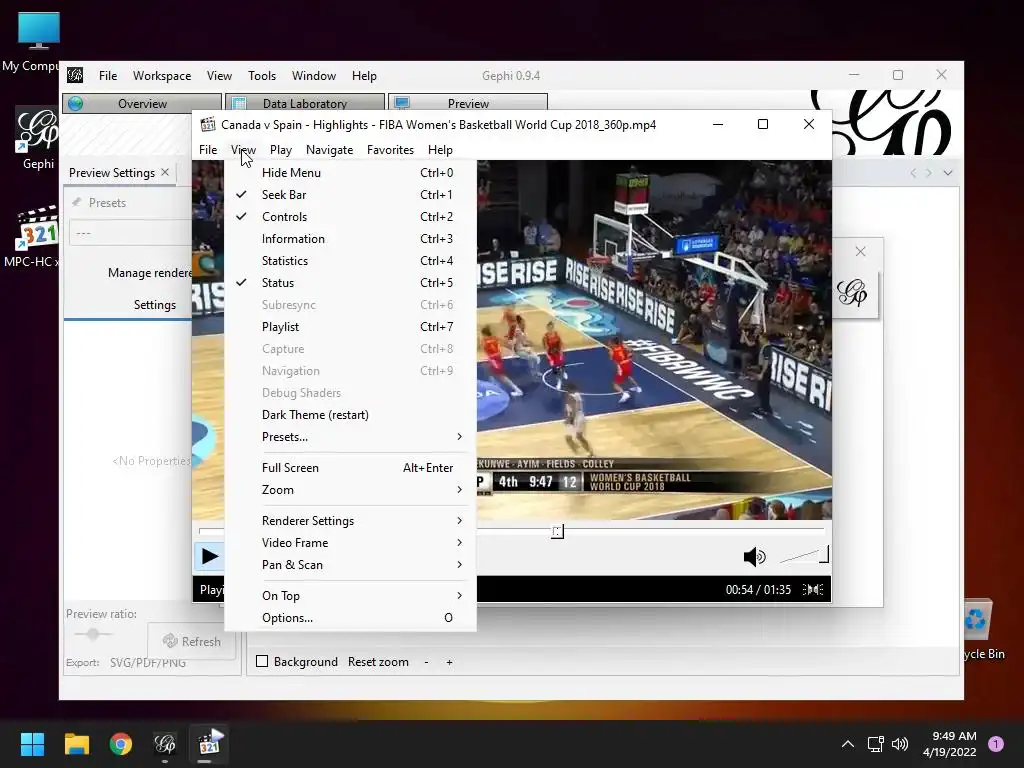Click Reset zoom in Gephi preview
Viewport: 1024px width, 768px height.
point(378,662)
